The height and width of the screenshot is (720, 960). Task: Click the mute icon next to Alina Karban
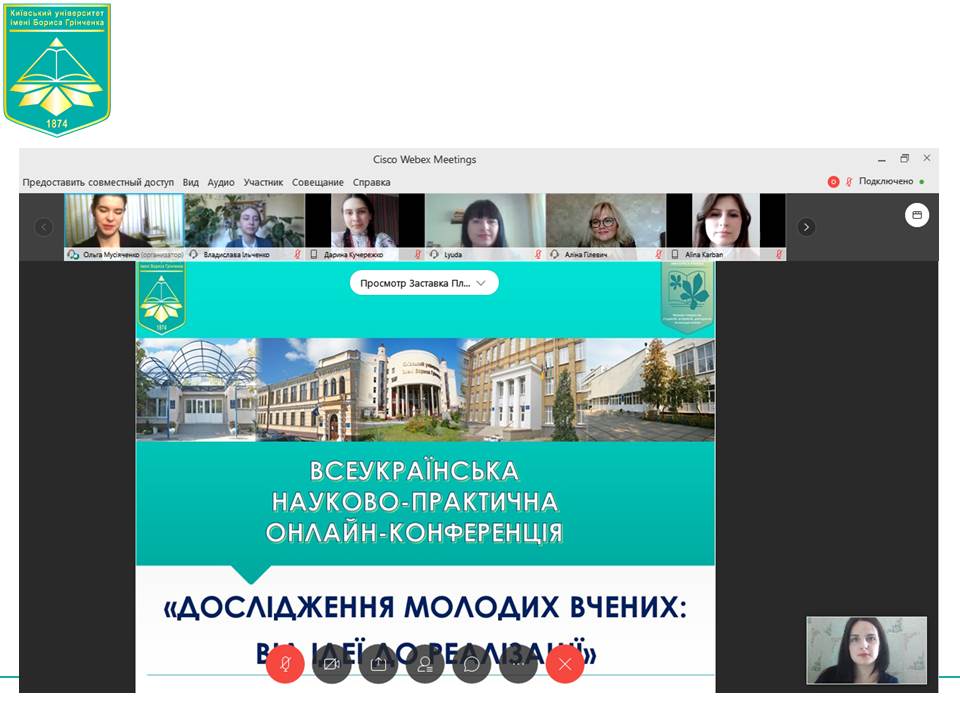(779, 253)
